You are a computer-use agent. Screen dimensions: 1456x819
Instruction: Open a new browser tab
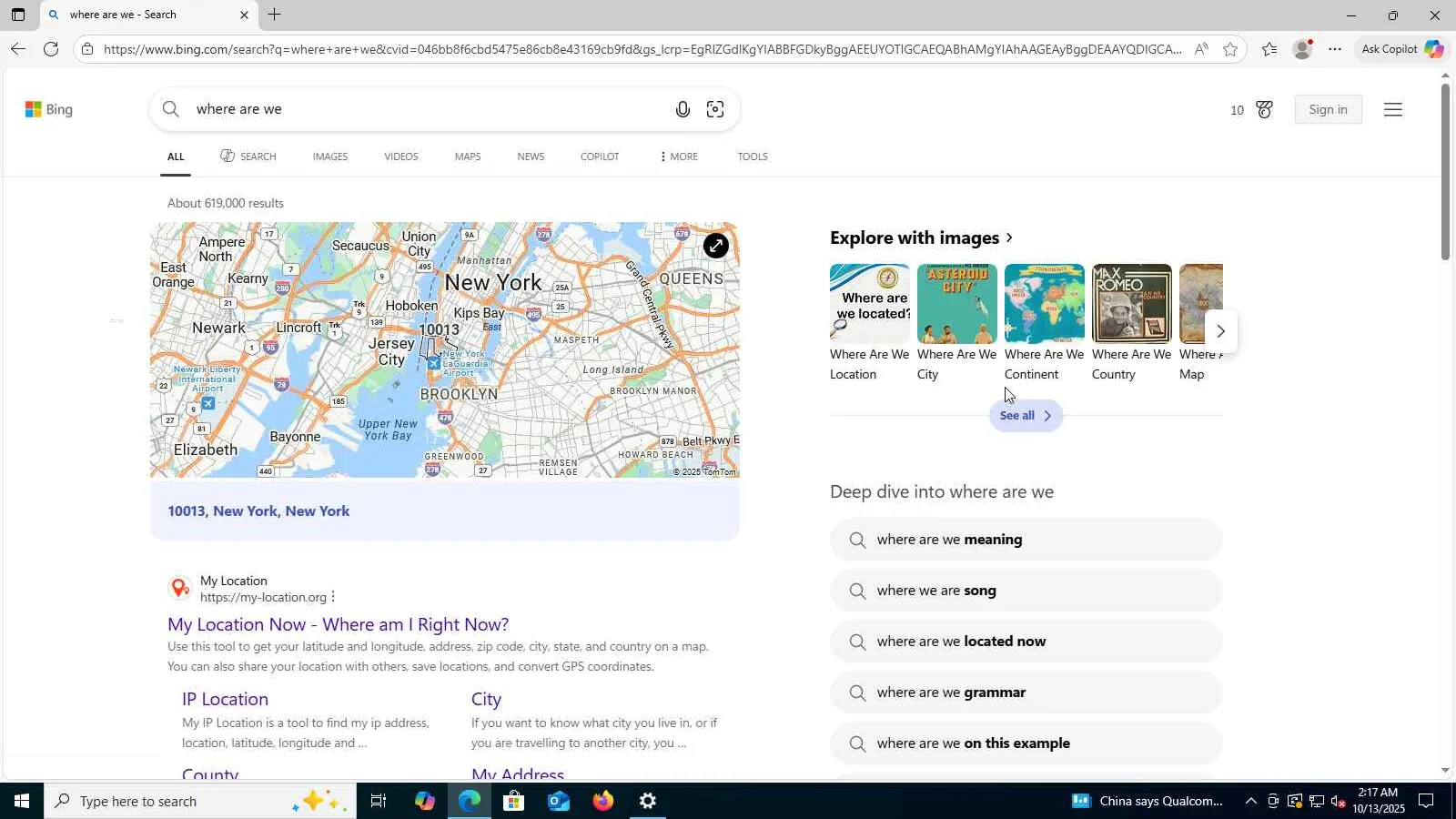tap(274, 15)
